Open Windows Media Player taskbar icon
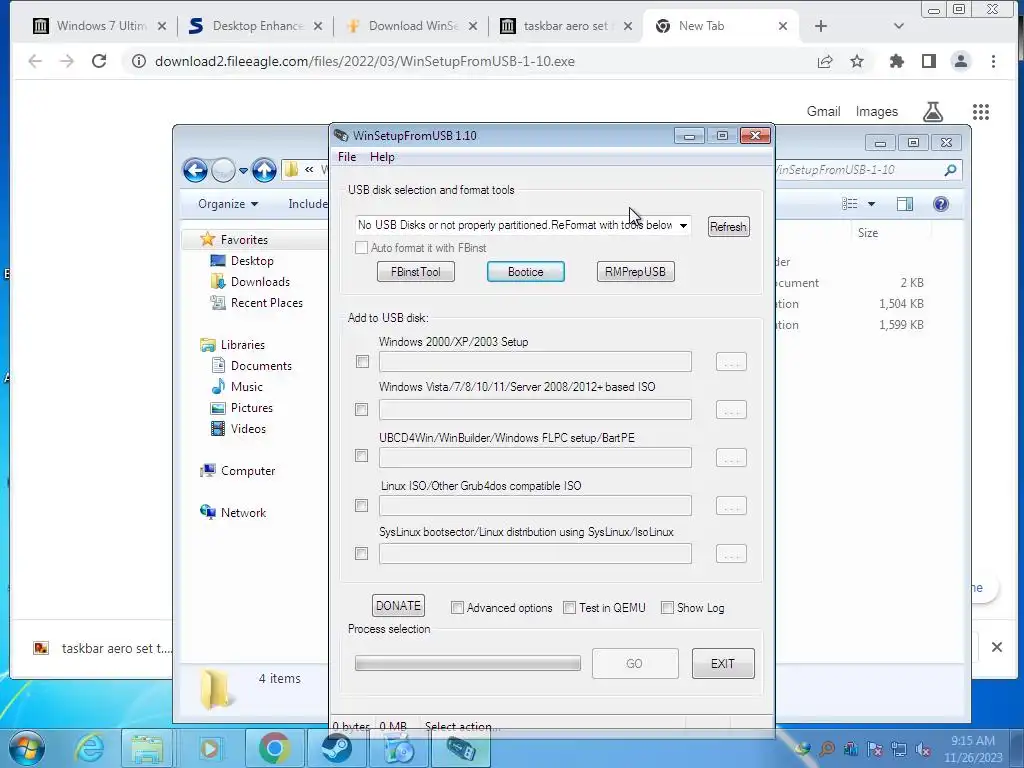Viewport: 1024px width, 768px height. tap(209, 748)
